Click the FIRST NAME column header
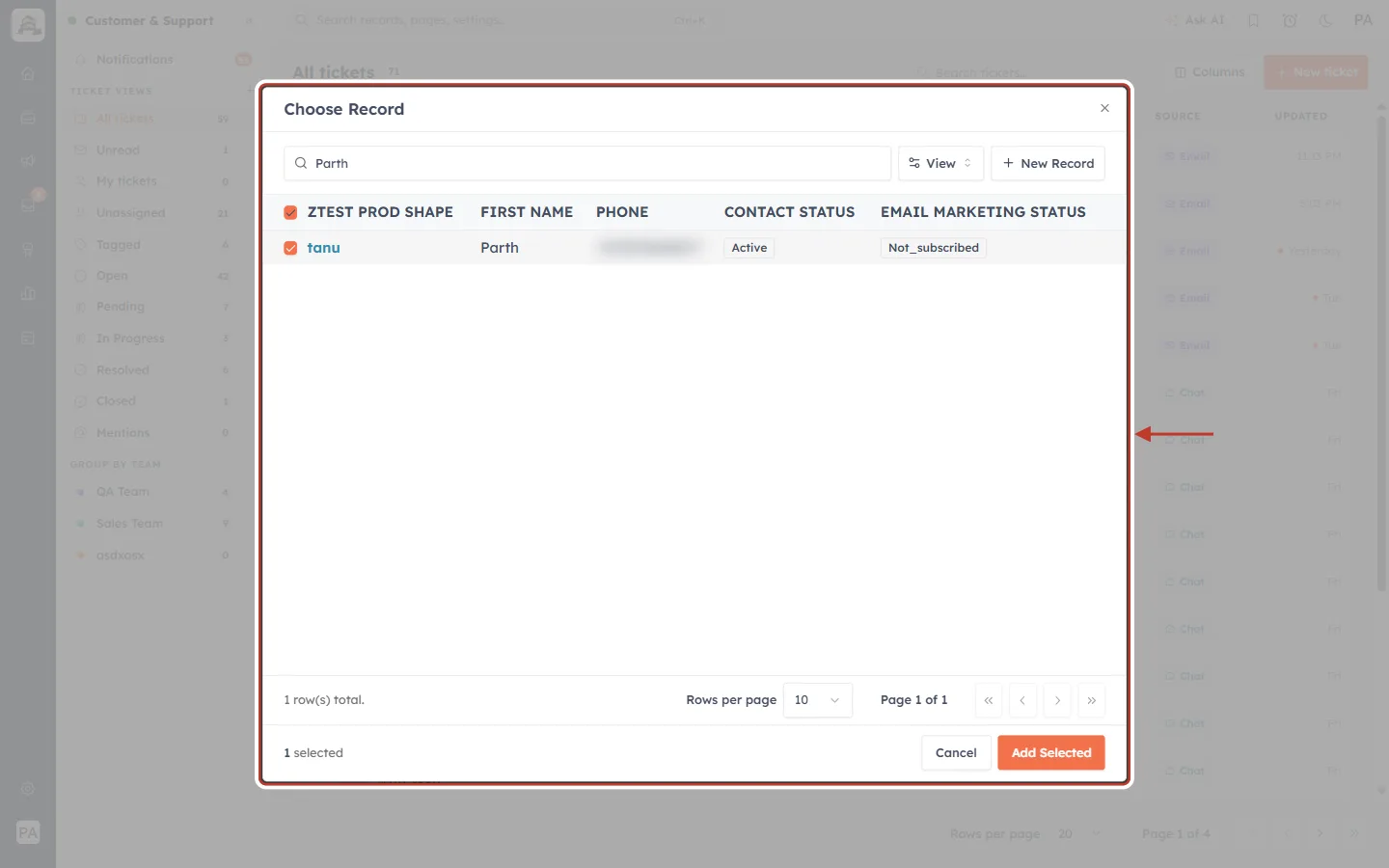This screenshot has height=868, width=1389. pos(527,212)
